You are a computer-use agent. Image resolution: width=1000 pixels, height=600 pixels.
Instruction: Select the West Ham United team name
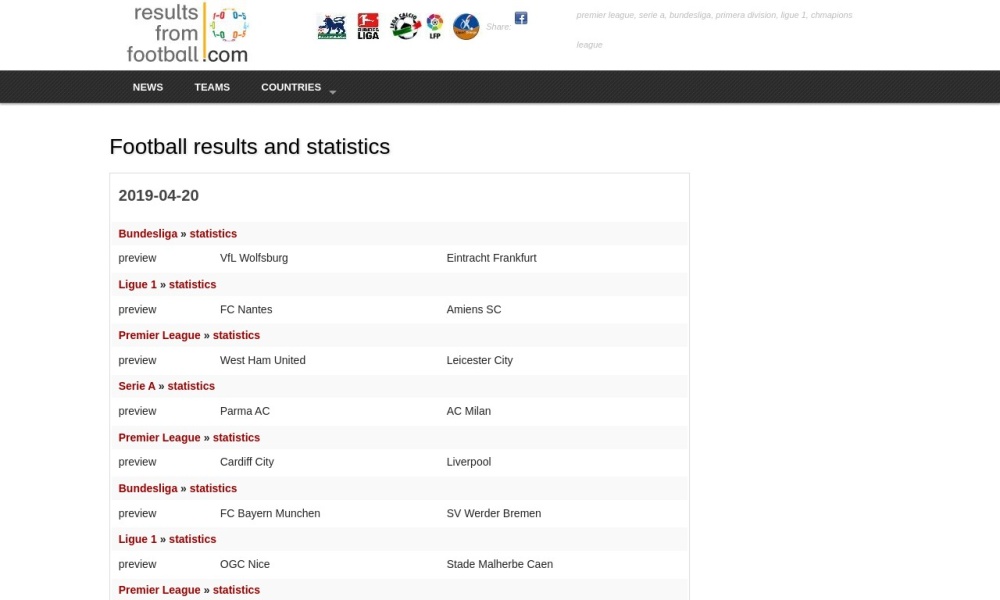click(263, 360)
